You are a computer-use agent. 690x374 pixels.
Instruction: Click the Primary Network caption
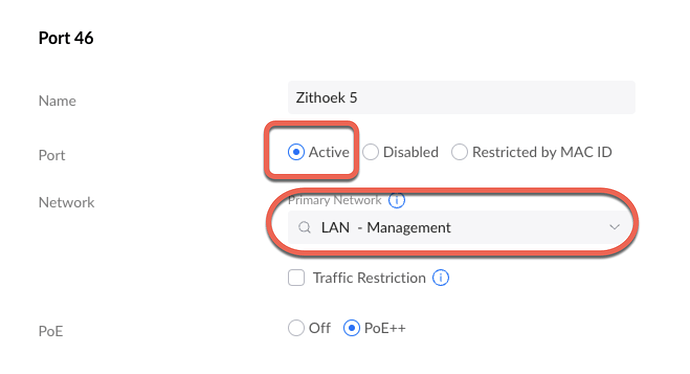click(334, 200)
